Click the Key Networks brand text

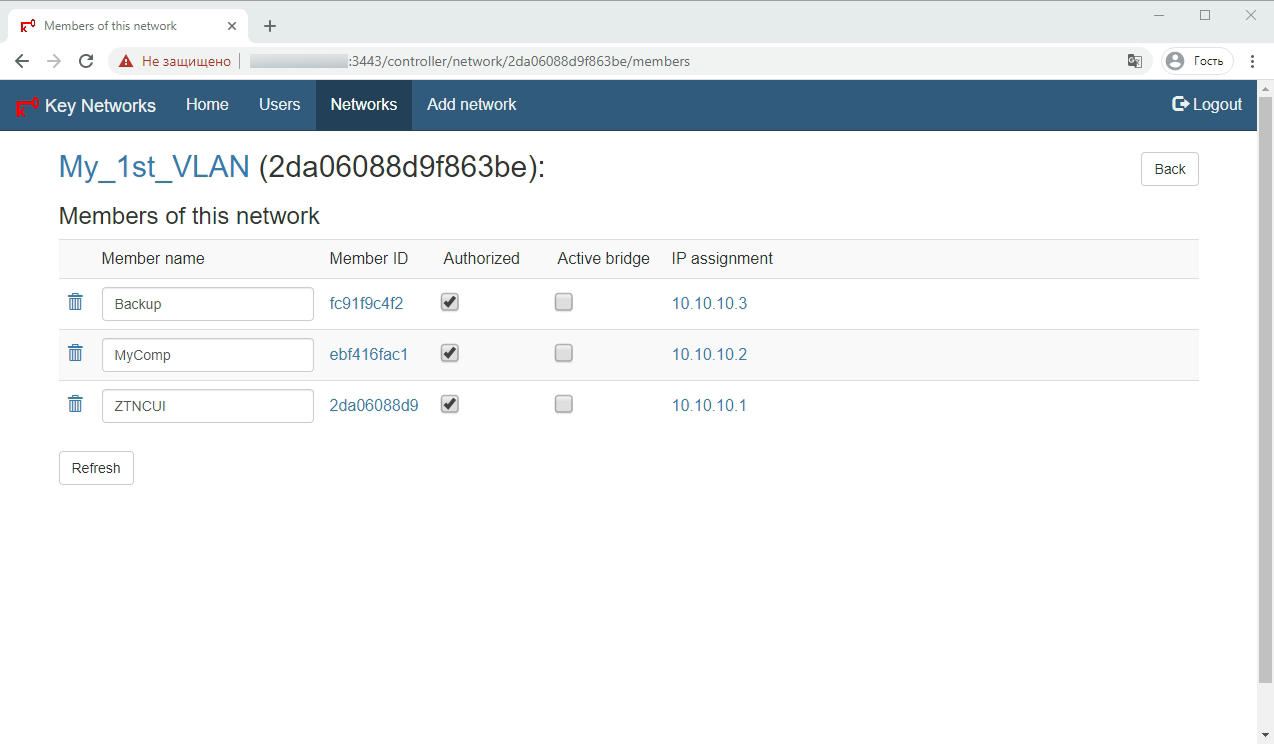(100, 106)
